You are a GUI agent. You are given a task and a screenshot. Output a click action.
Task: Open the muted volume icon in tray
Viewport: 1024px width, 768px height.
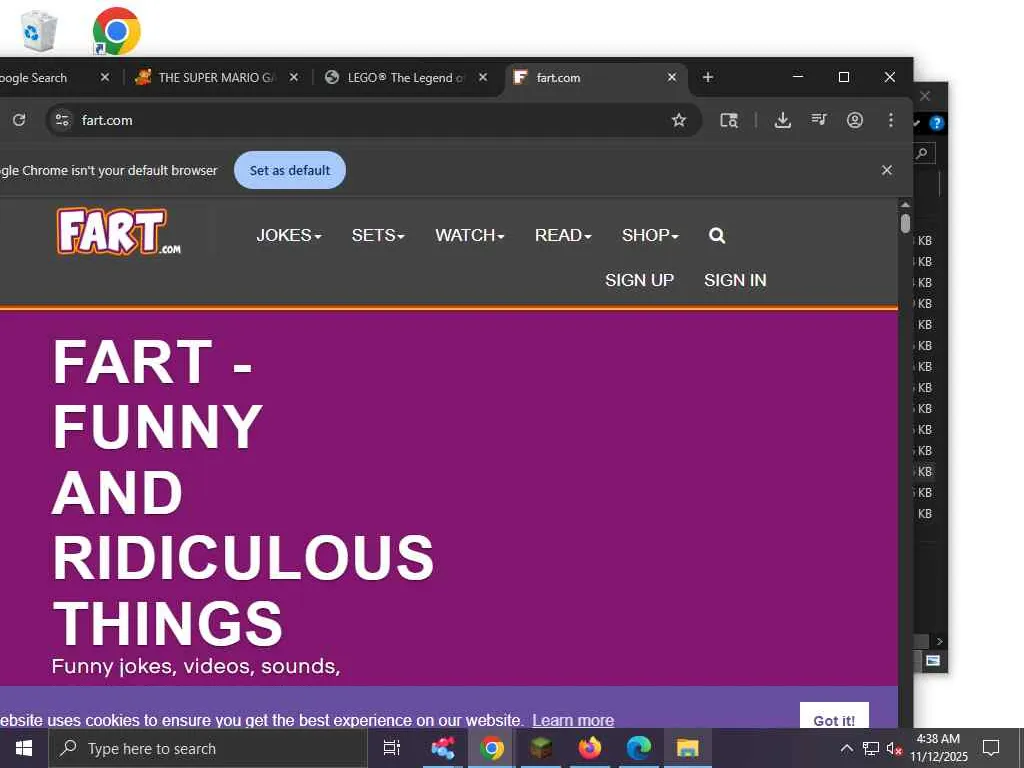894,749
